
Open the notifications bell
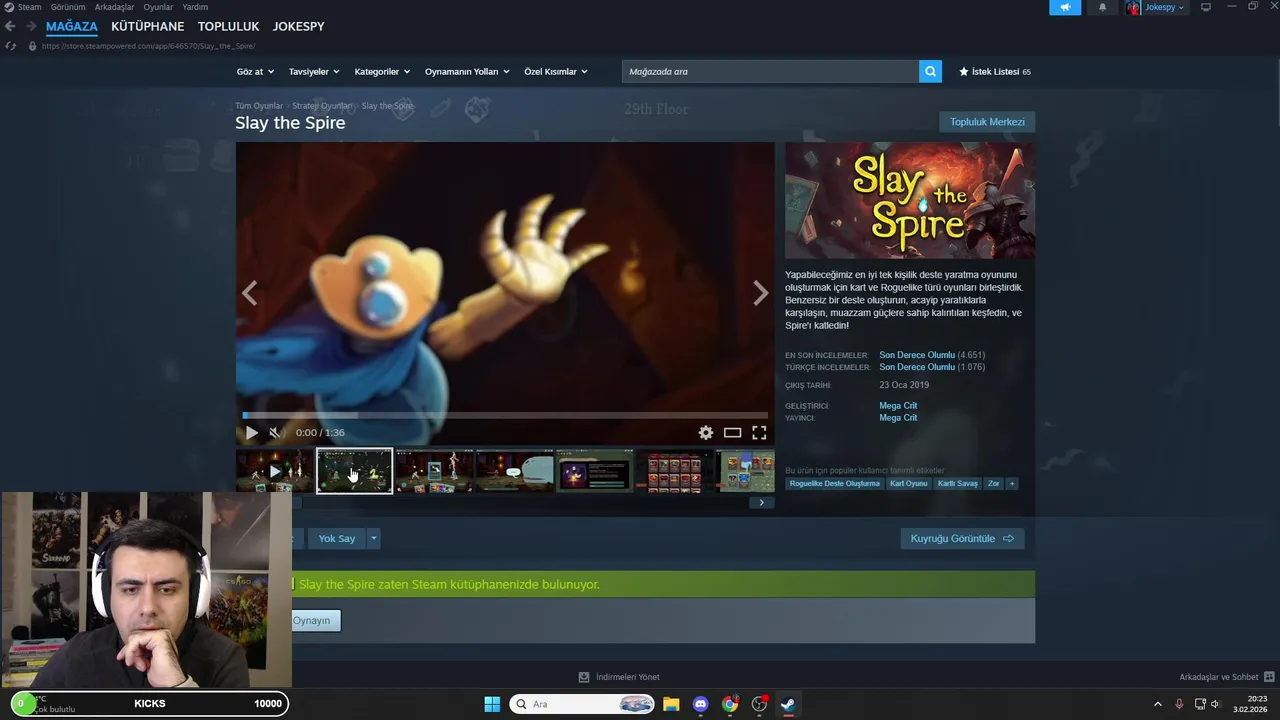coord(1103,7)
